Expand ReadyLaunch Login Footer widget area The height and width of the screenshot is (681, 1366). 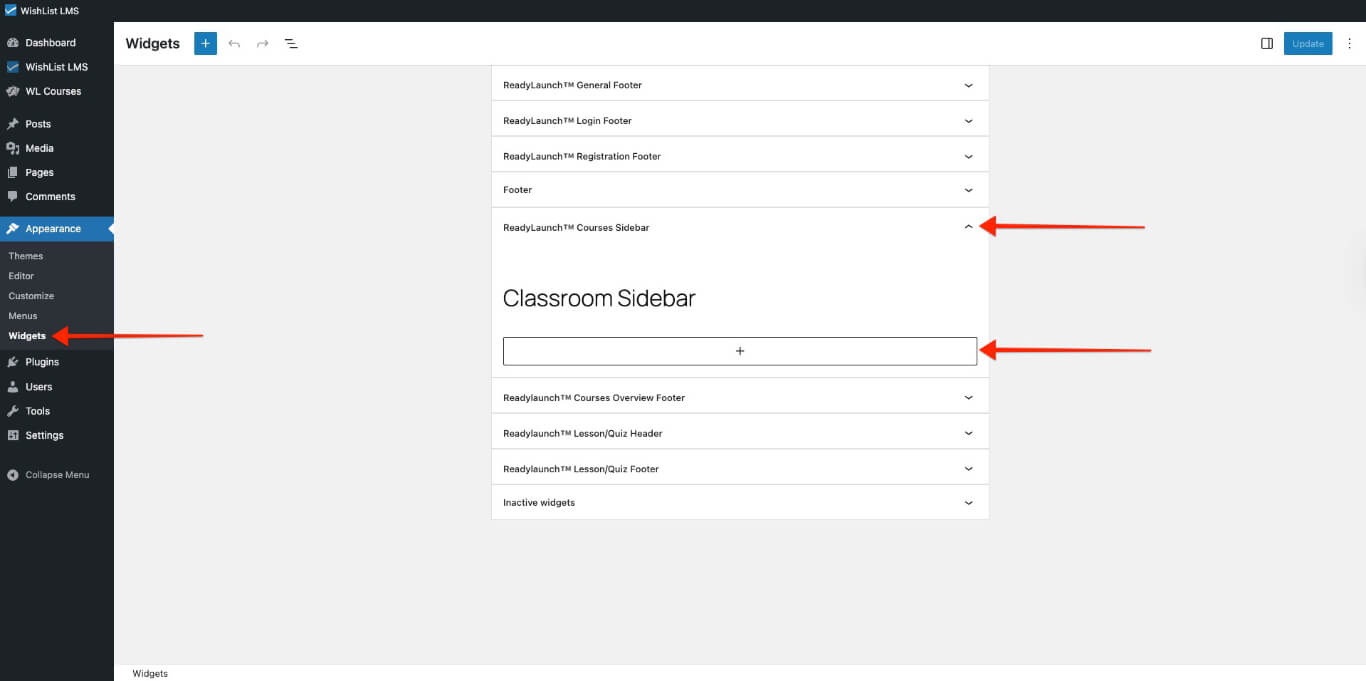tap(967, 121)
